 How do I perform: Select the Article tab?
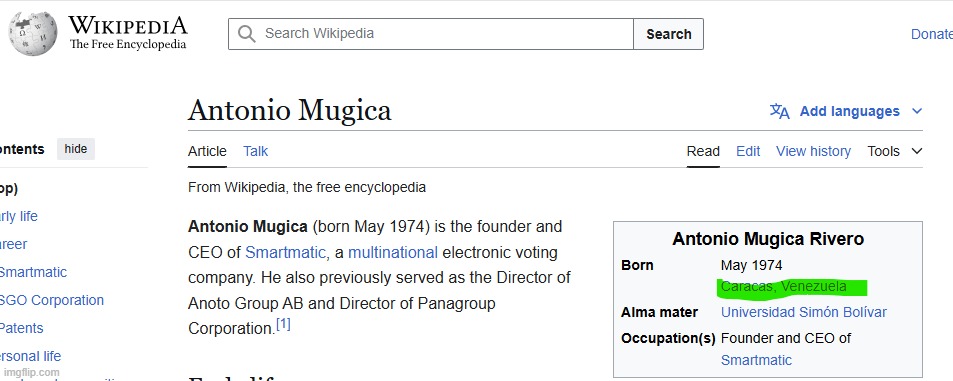point(207,151)
